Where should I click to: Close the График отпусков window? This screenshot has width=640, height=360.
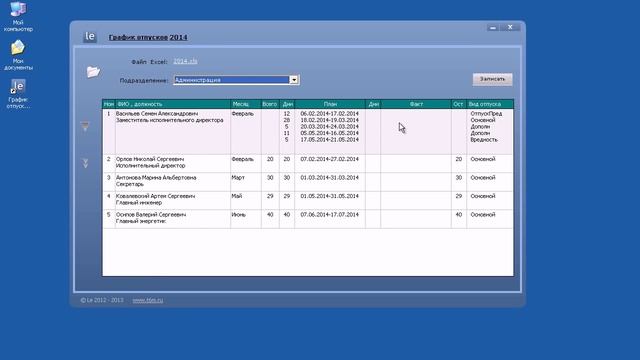pos(510,27)
